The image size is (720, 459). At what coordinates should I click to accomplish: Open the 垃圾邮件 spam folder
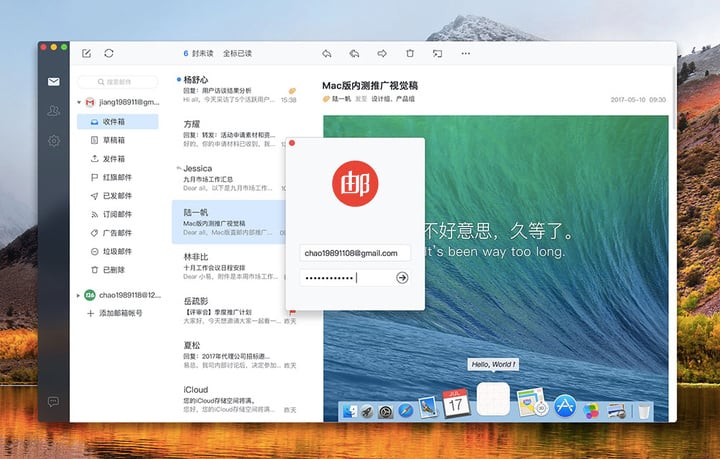coord(118,252)
